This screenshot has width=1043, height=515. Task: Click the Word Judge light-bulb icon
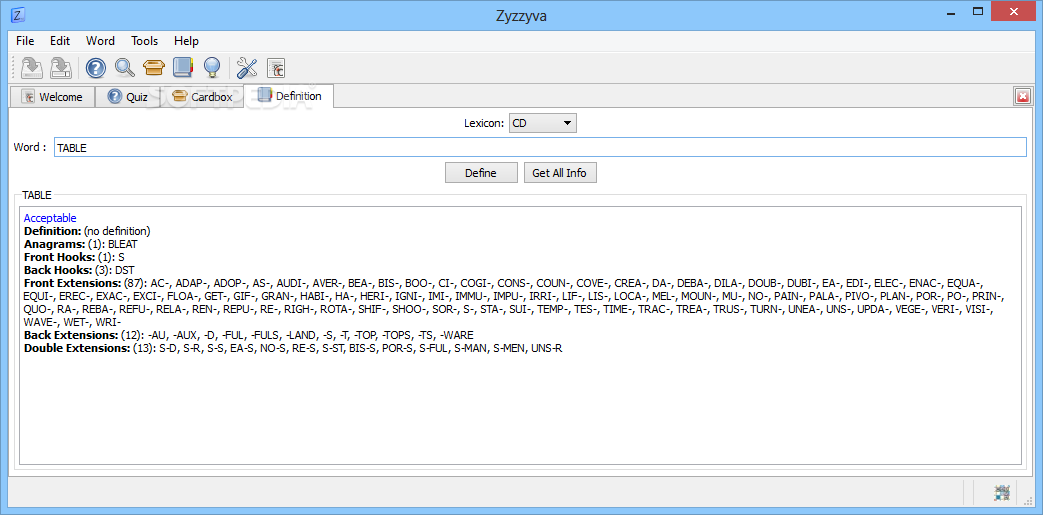(212, 67)
